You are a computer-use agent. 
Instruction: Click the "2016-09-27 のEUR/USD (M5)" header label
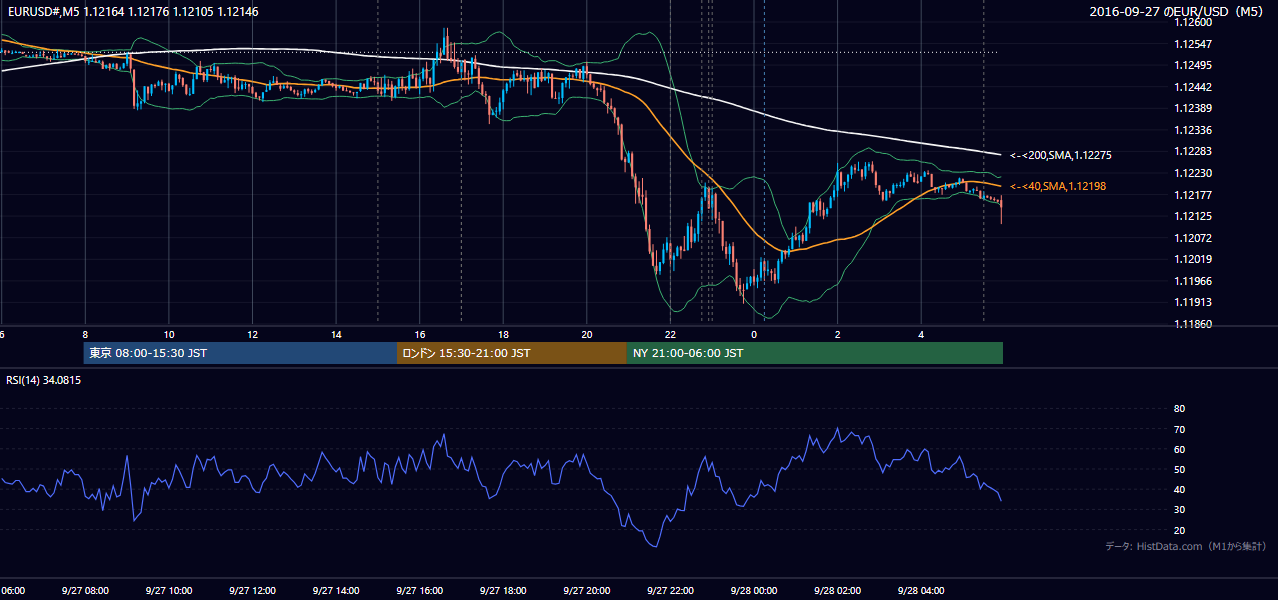point(1177,12)
